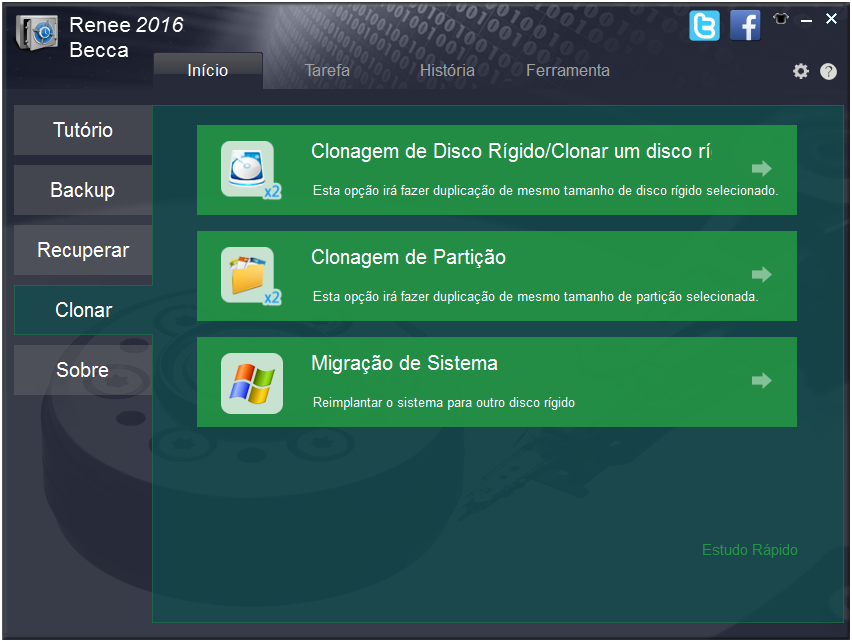Screen dimensions: 852x641
Task: Click the skin (t-shirt) icon
Action: pos(781,19)
